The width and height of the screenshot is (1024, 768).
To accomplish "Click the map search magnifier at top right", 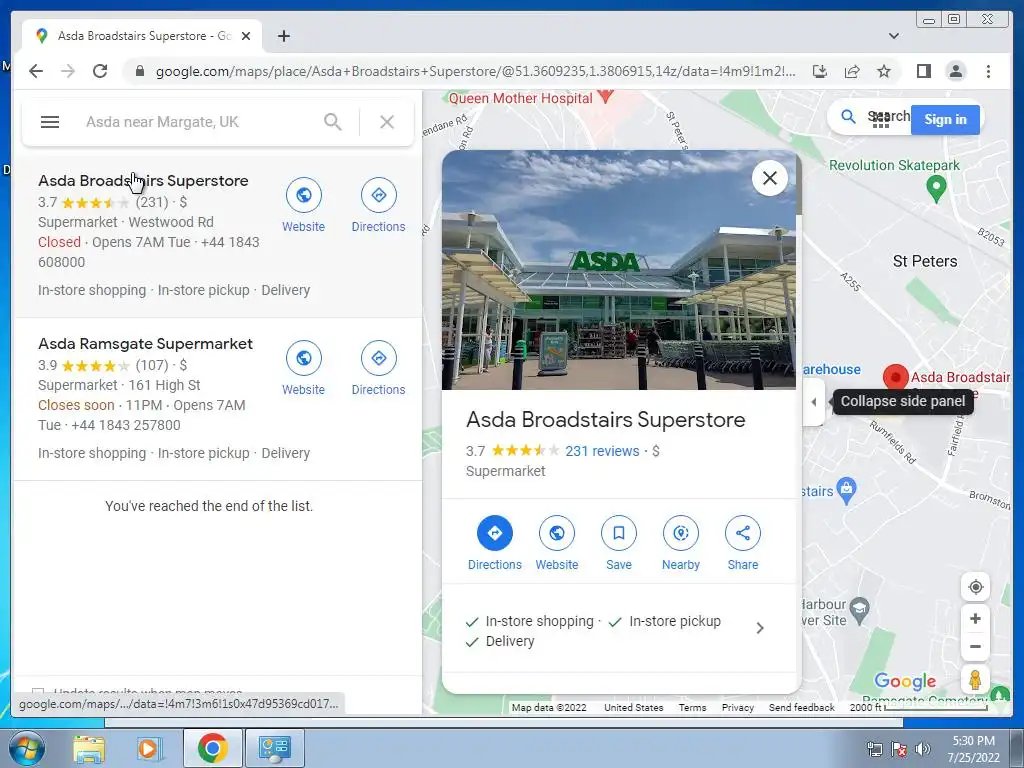I will click(848, 117).
